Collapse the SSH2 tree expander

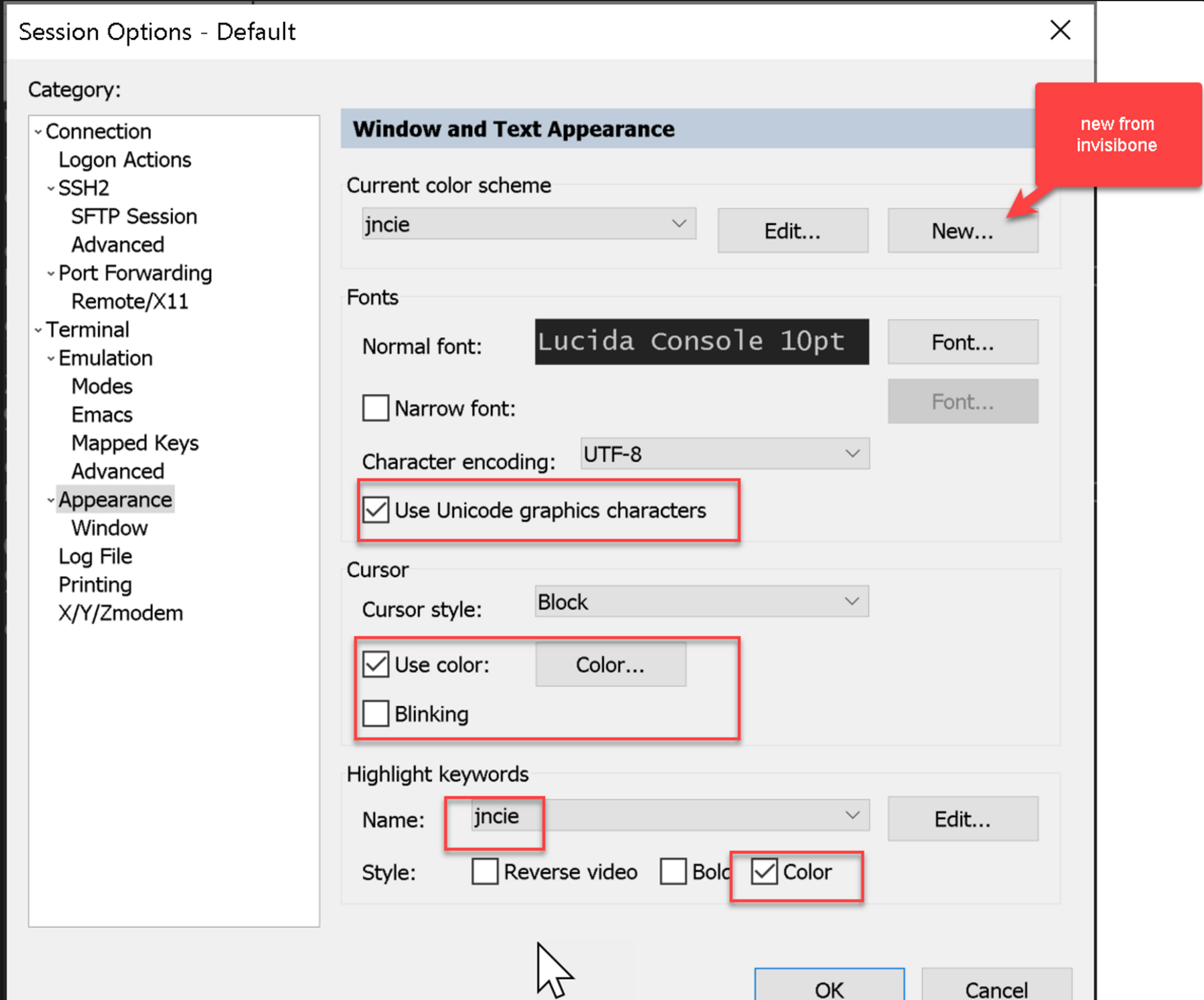51,189
